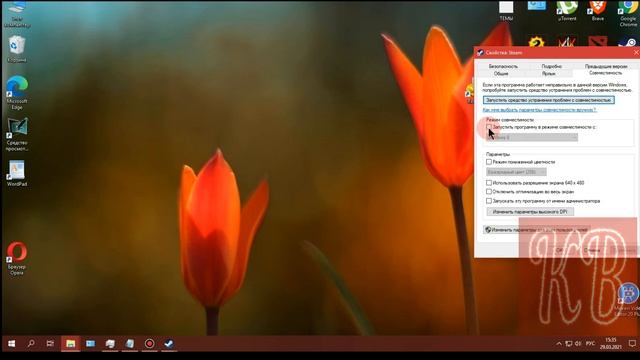Close the Steam properties dialog
The width and height of the screenshot is (640, 360).
coord(636,53)
